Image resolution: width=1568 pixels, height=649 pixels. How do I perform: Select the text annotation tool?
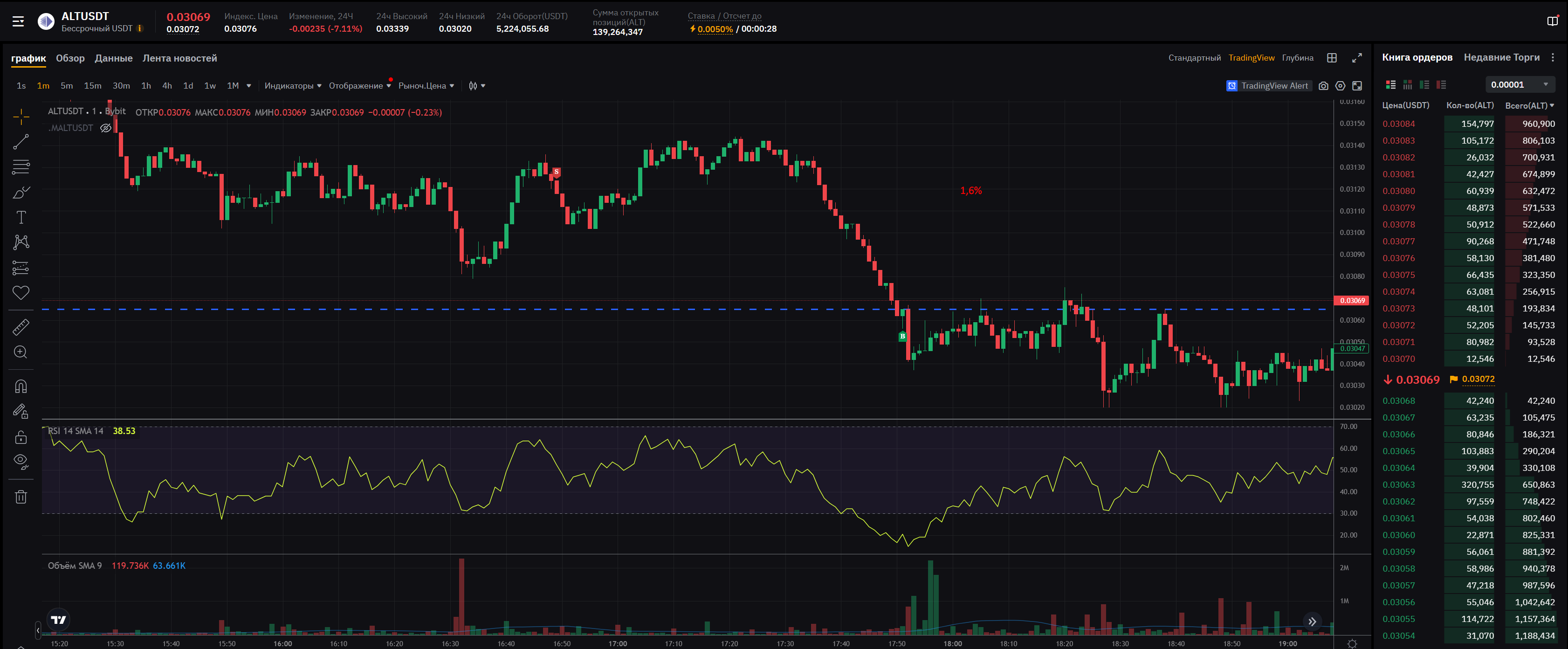(21, 217)
